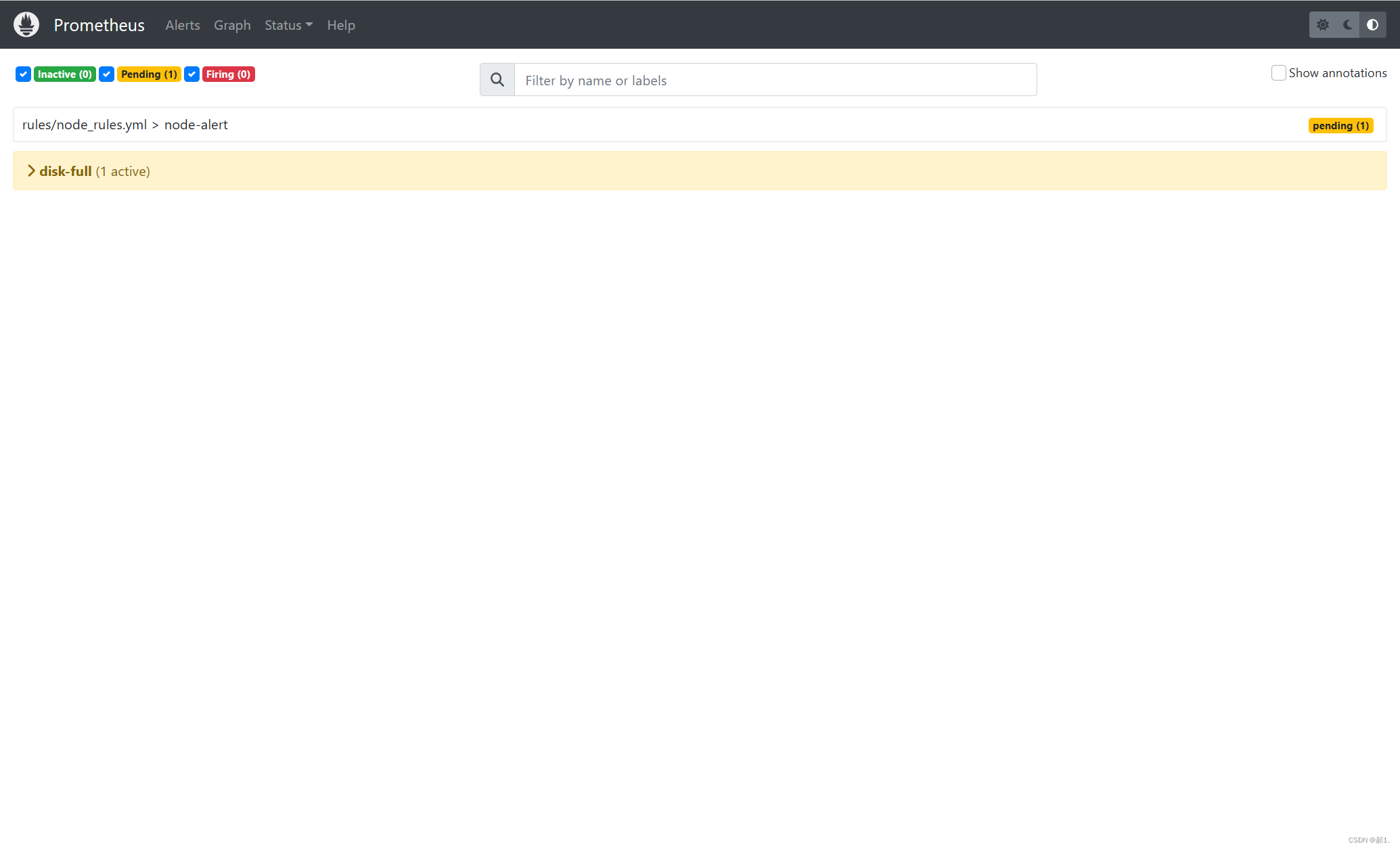Screen dimensions: 1400x850
Task: Open the Status dropdown menu
Action: 288,25
